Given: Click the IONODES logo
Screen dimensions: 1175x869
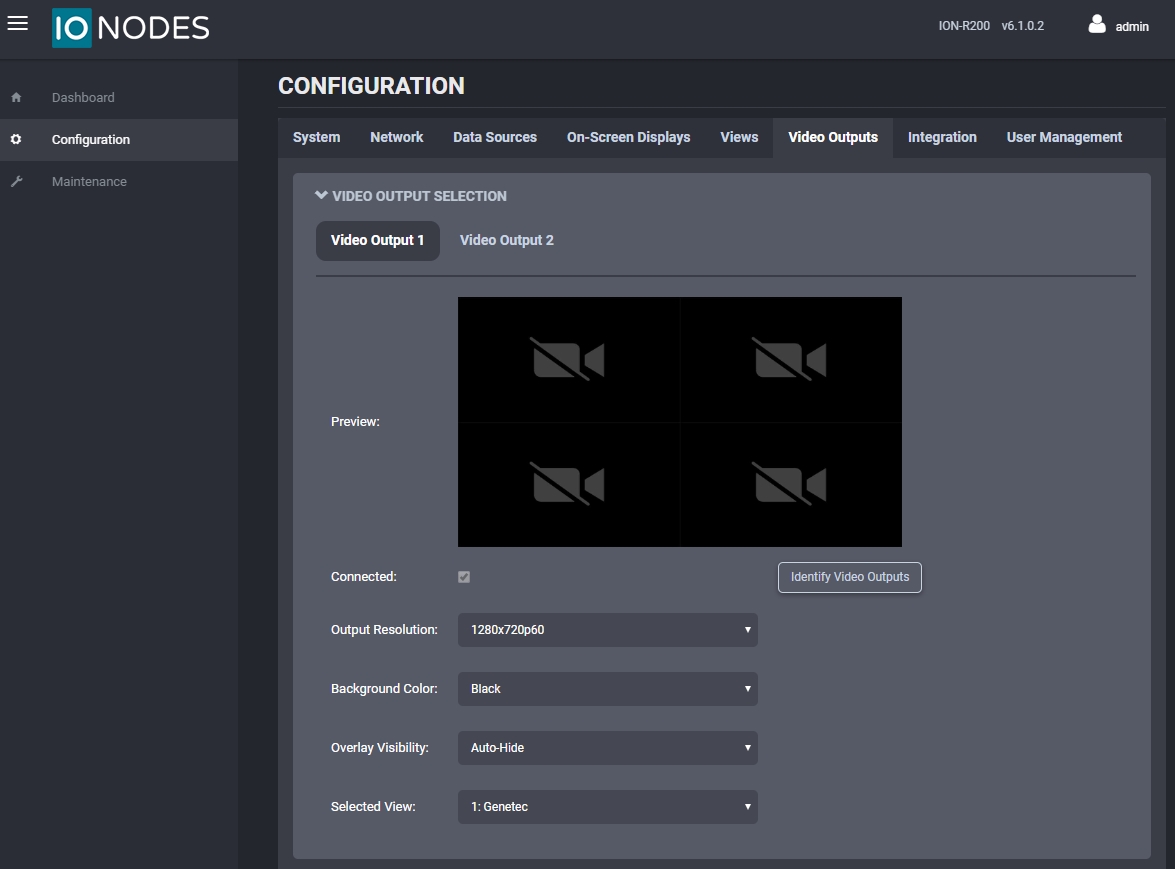Looking at the screenshot, I should 131,28.
